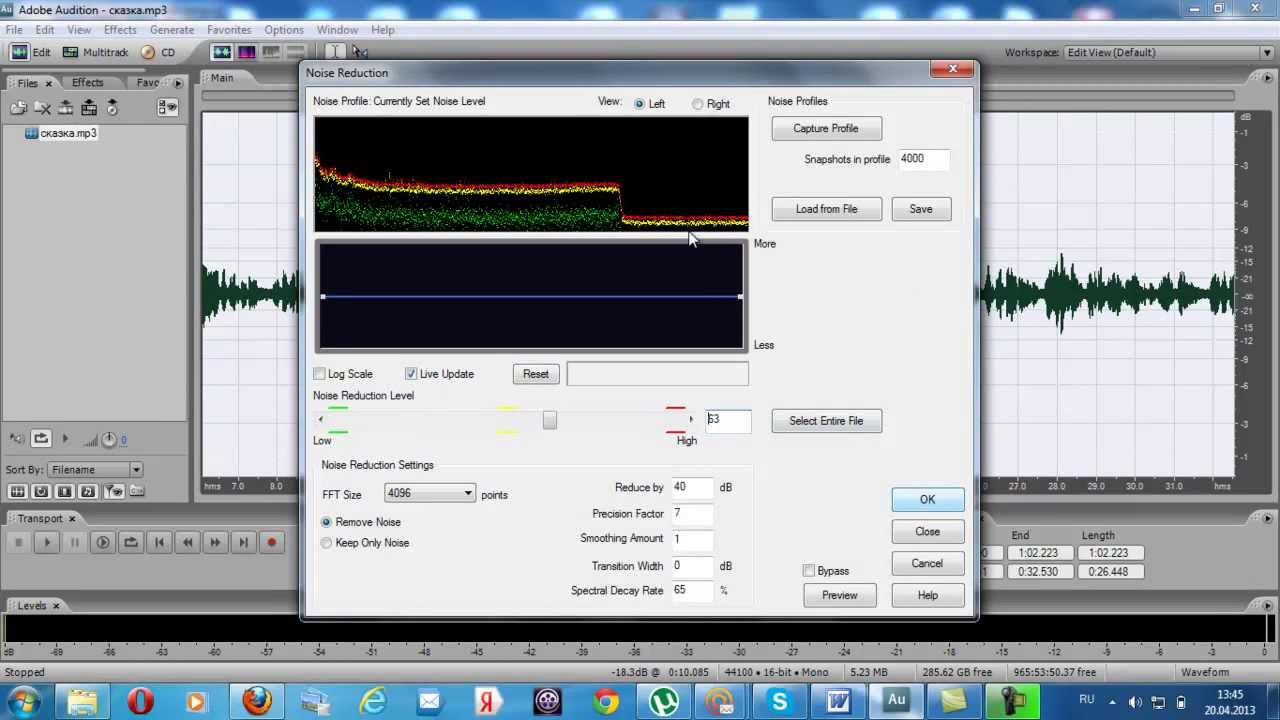Click Play to End circled-play button
1280x720 pixels.
click(102, 542)
